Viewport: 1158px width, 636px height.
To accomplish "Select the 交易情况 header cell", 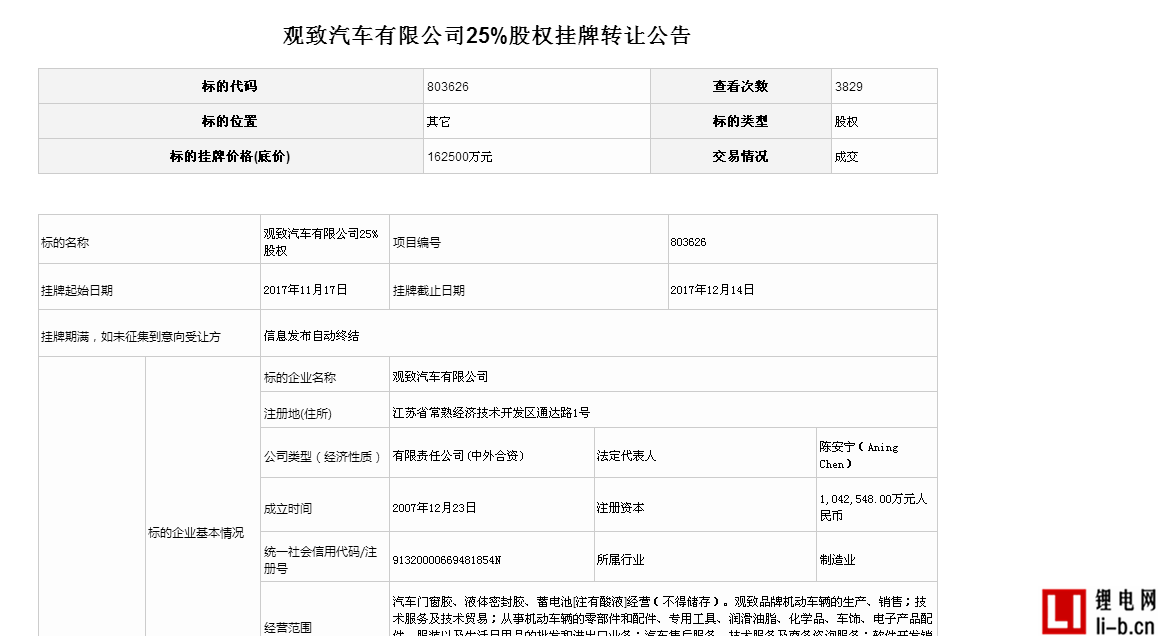I will 741,157.
